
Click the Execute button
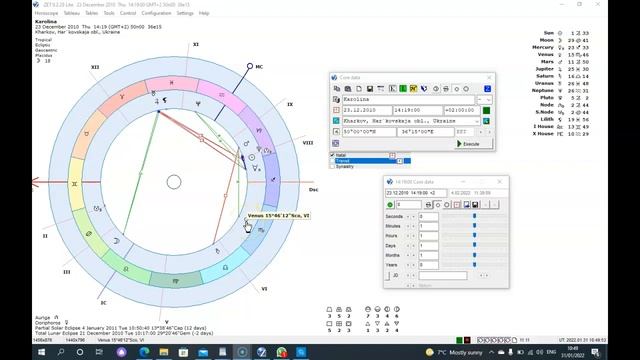(473, 144)
